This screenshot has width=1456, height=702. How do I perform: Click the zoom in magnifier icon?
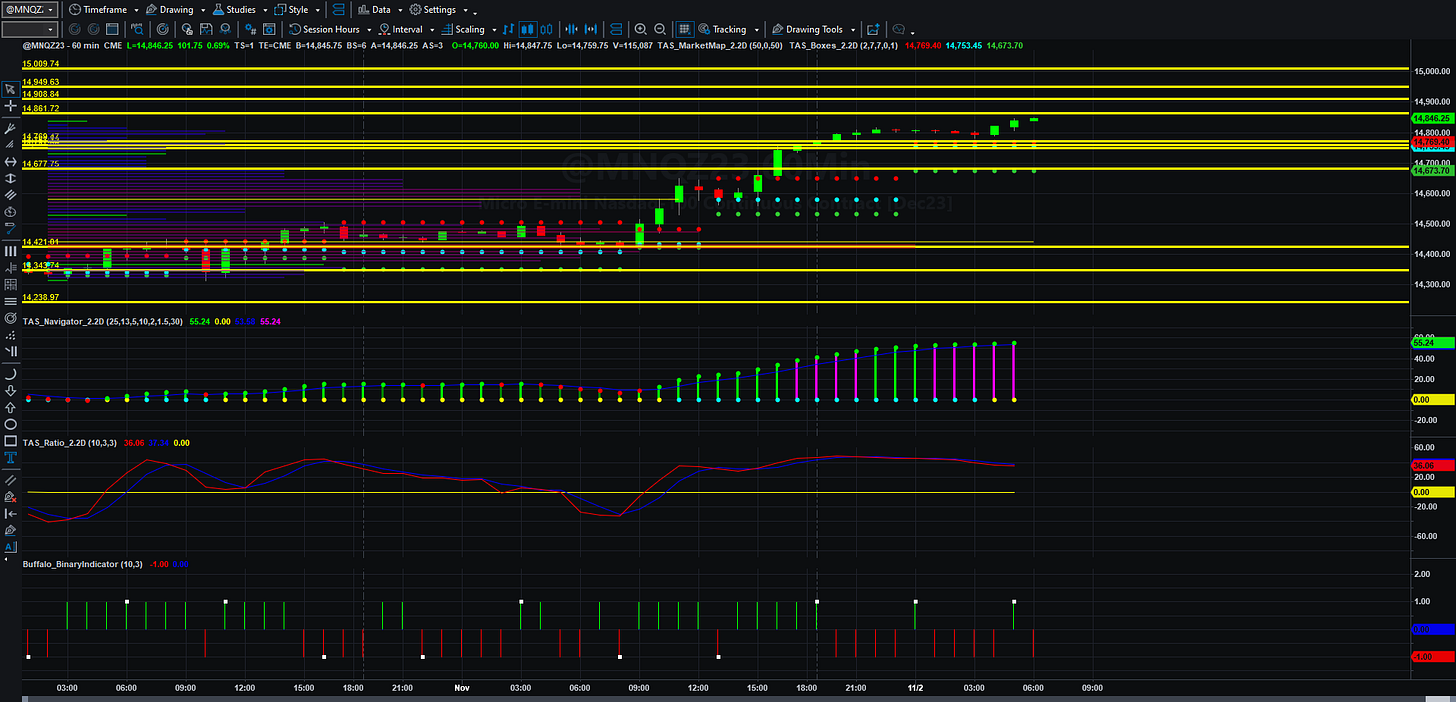point(640,29)
